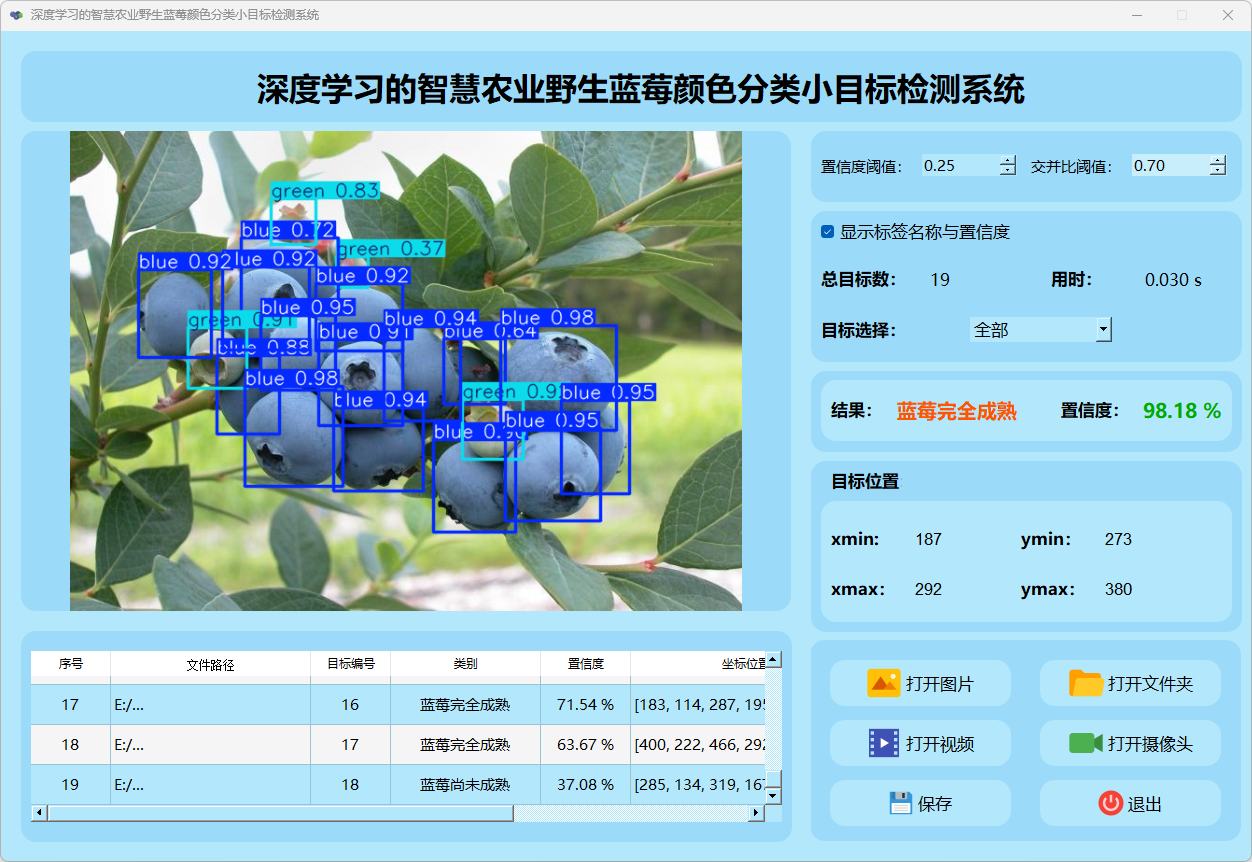
Task: Click the app icon in title bar
Action: [16, 15]
